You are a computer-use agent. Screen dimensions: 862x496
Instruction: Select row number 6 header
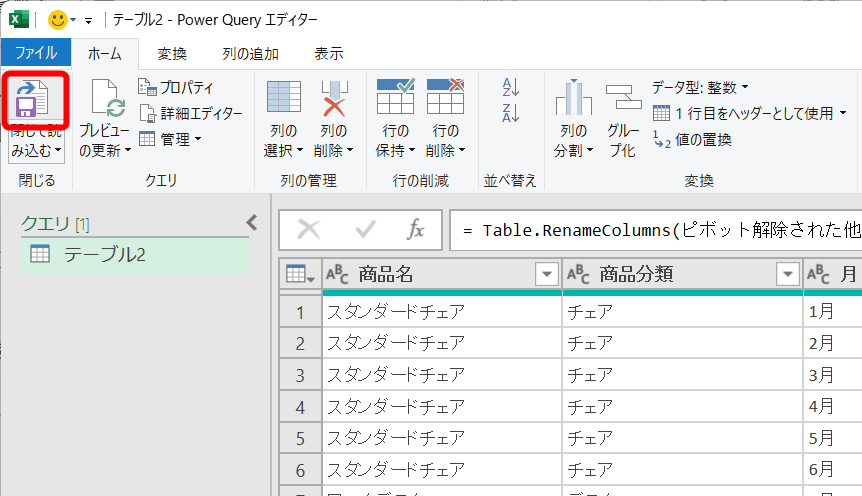pyautogui.click(x=300, y=470)
